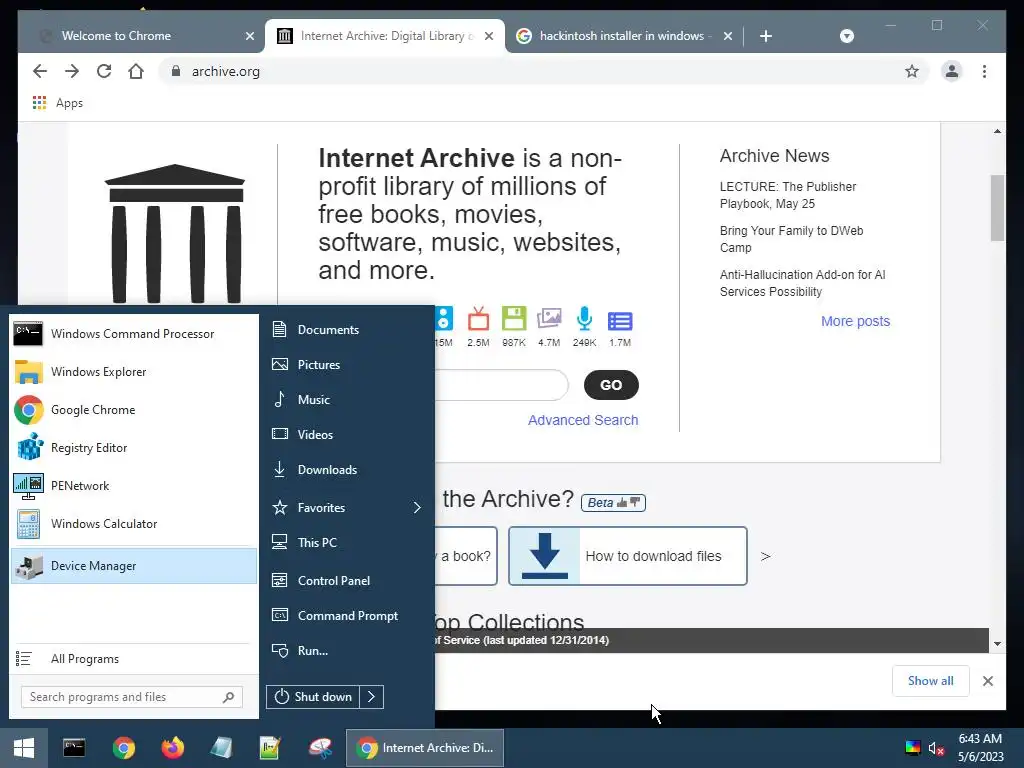The image size is (1024, 768).
Task: Open Chrome tab search dropdown
Action: pos(846,36)
